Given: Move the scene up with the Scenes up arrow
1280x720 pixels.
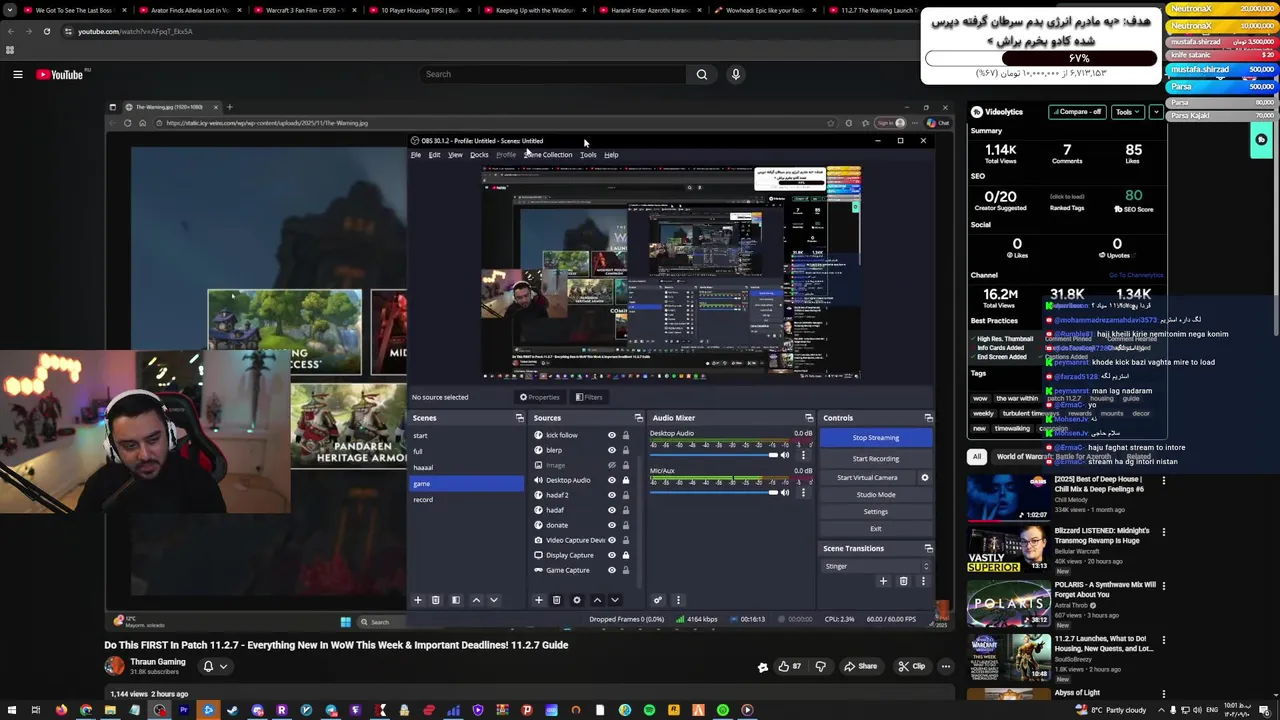Looking at the screenshot, I should tap(476, 600).
